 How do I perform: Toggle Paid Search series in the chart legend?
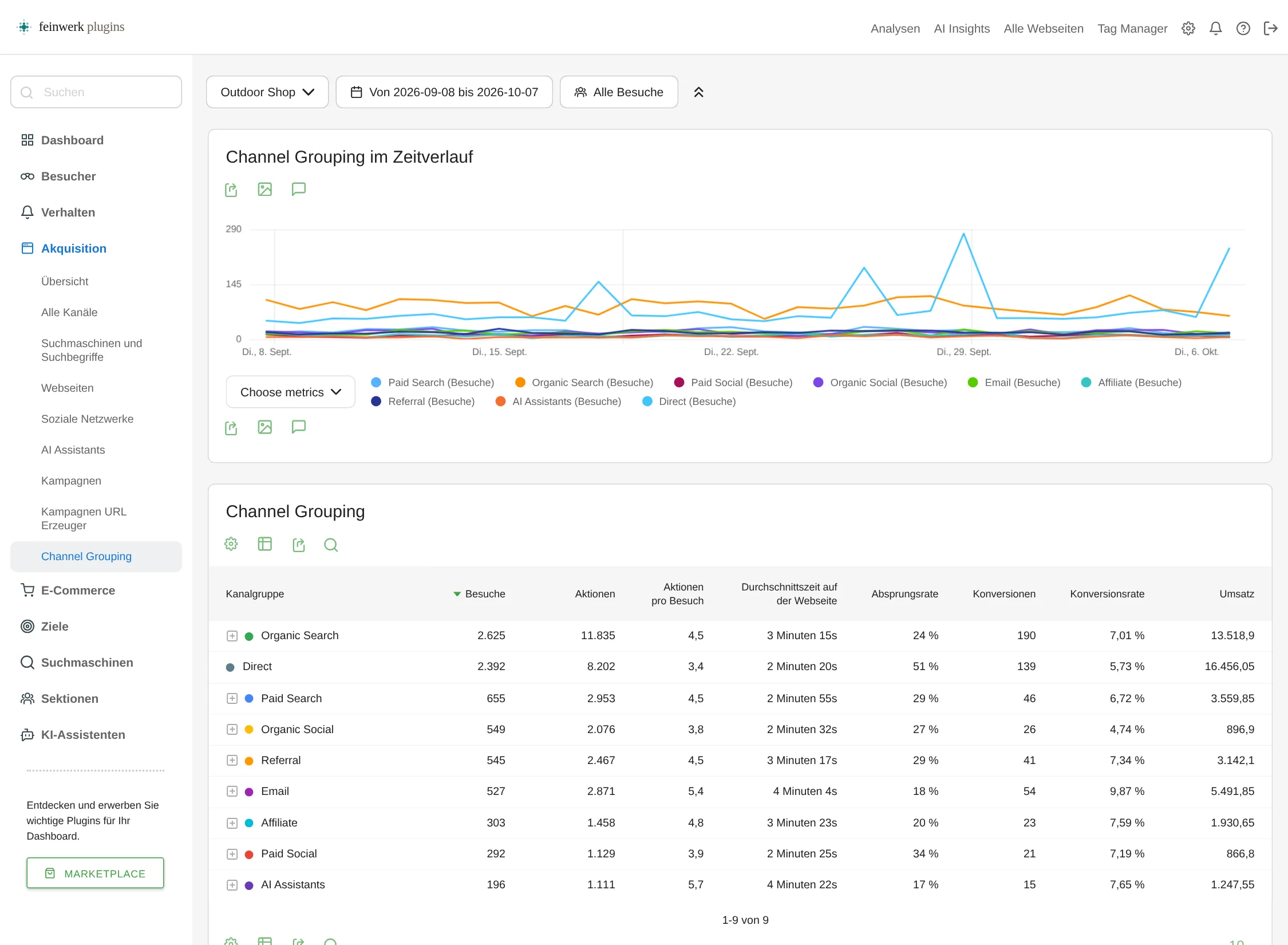pyautogui.click(x=433, y=383)
